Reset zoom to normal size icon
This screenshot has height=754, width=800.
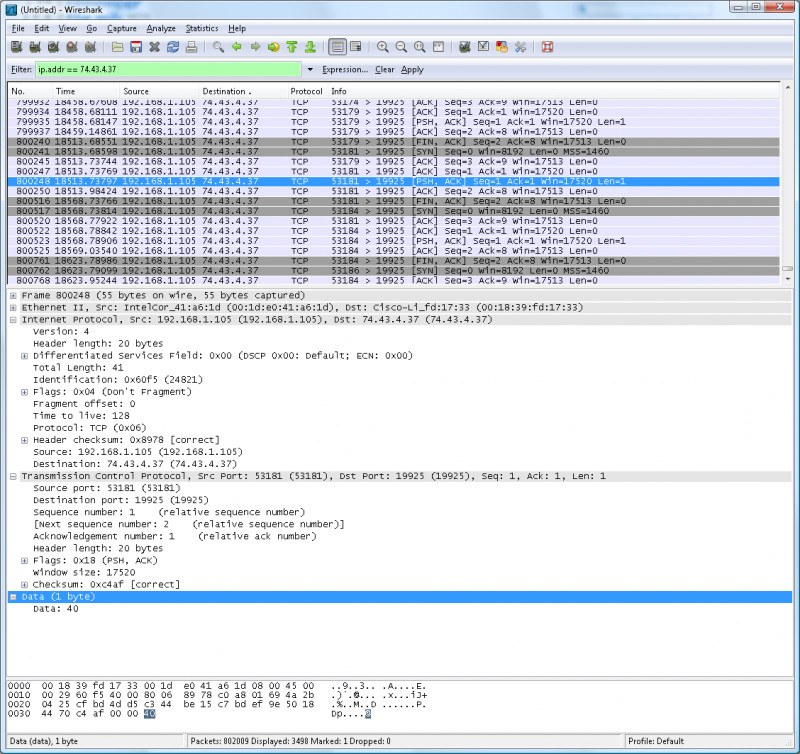419,47
